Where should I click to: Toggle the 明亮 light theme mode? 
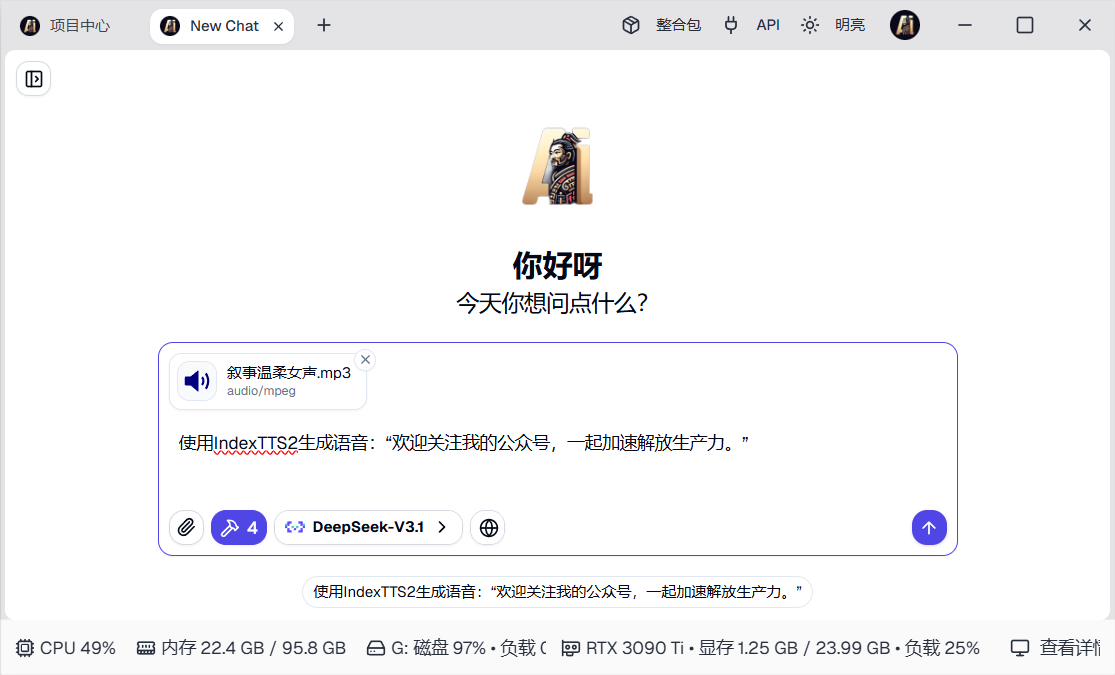(833, 26)
